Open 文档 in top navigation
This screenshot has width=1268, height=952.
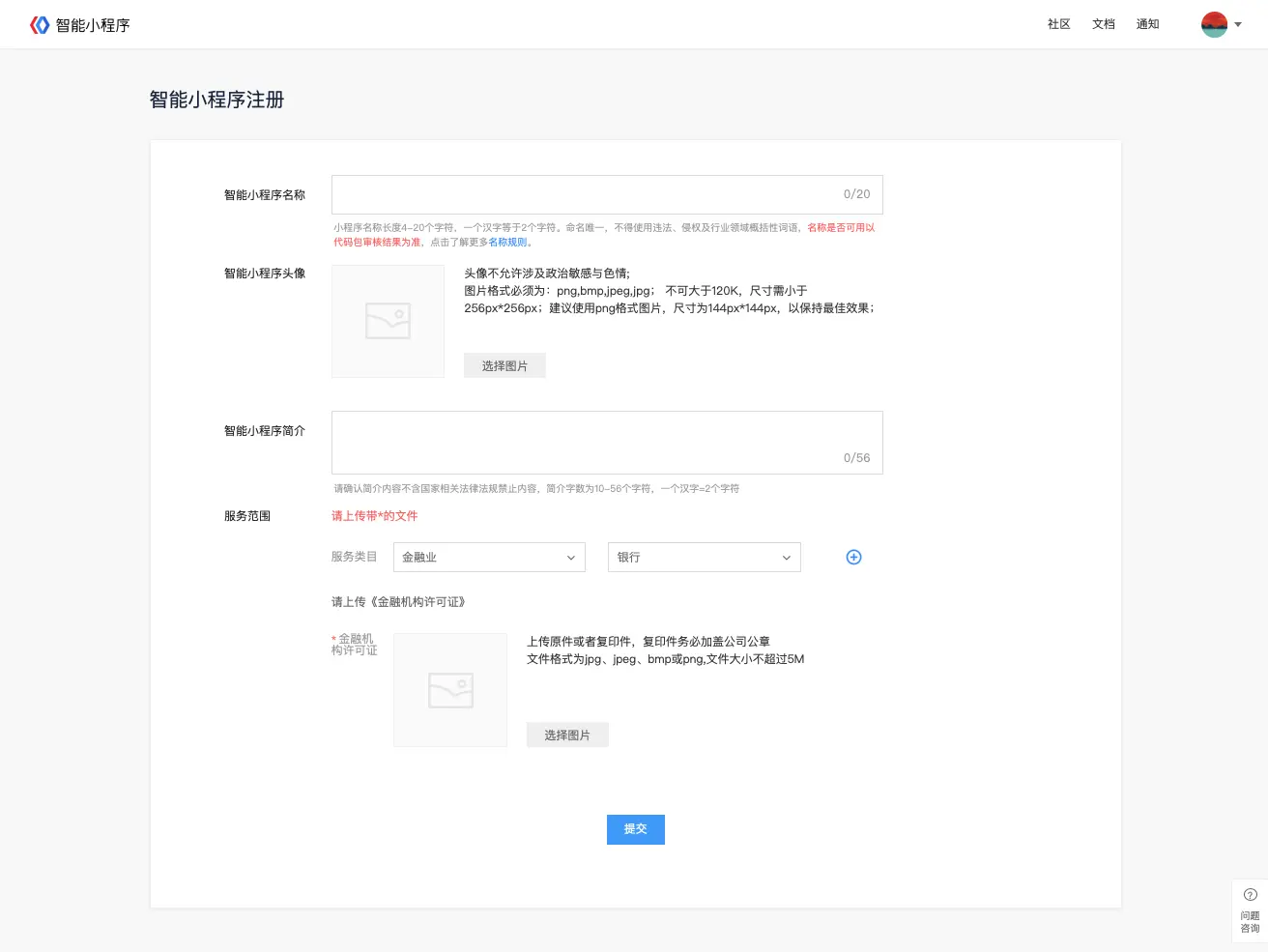[1103, 24]
